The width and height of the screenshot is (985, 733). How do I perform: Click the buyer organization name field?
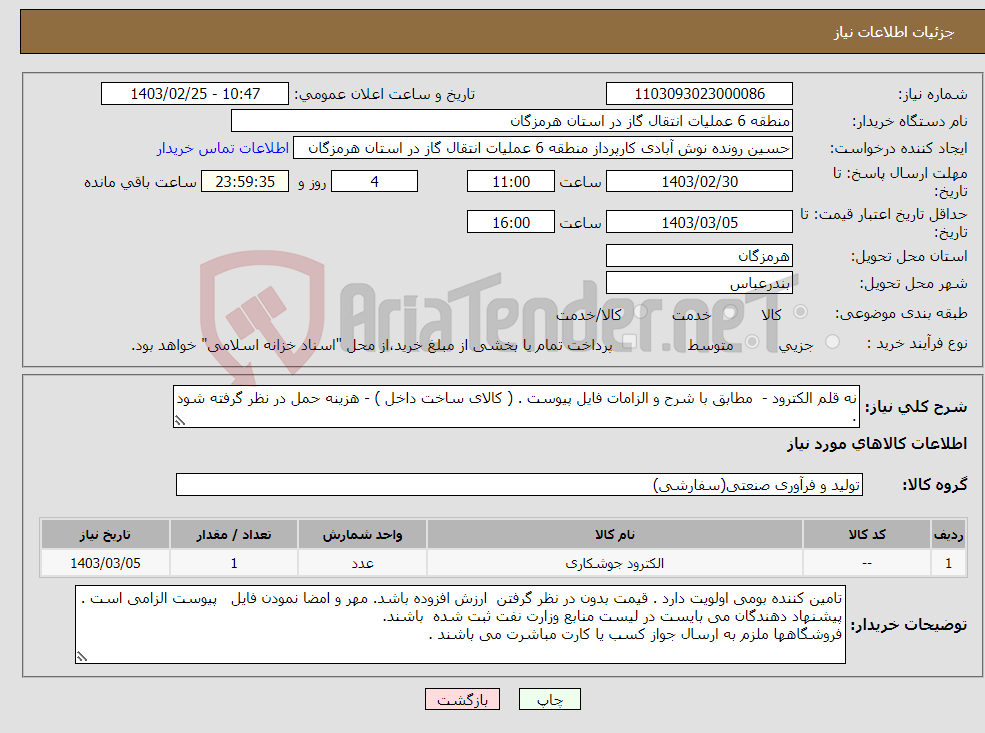[512, 121]
